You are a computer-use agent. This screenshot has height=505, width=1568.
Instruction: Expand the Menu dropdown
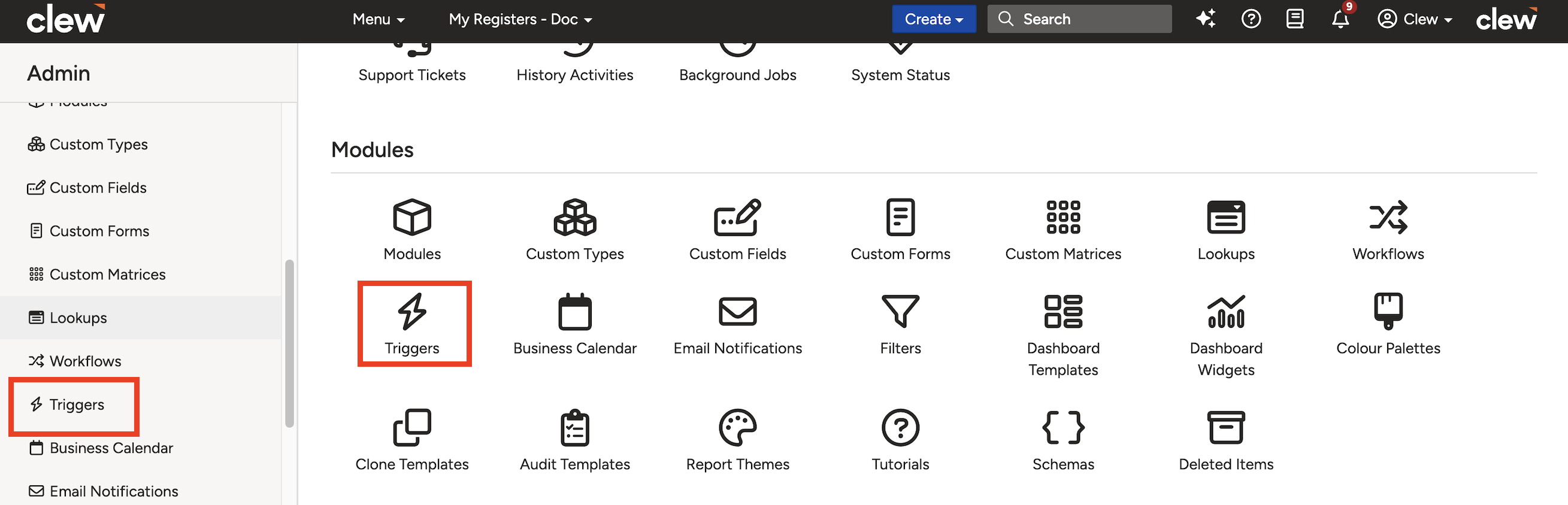pyautogui.click(x=378, y=20)
